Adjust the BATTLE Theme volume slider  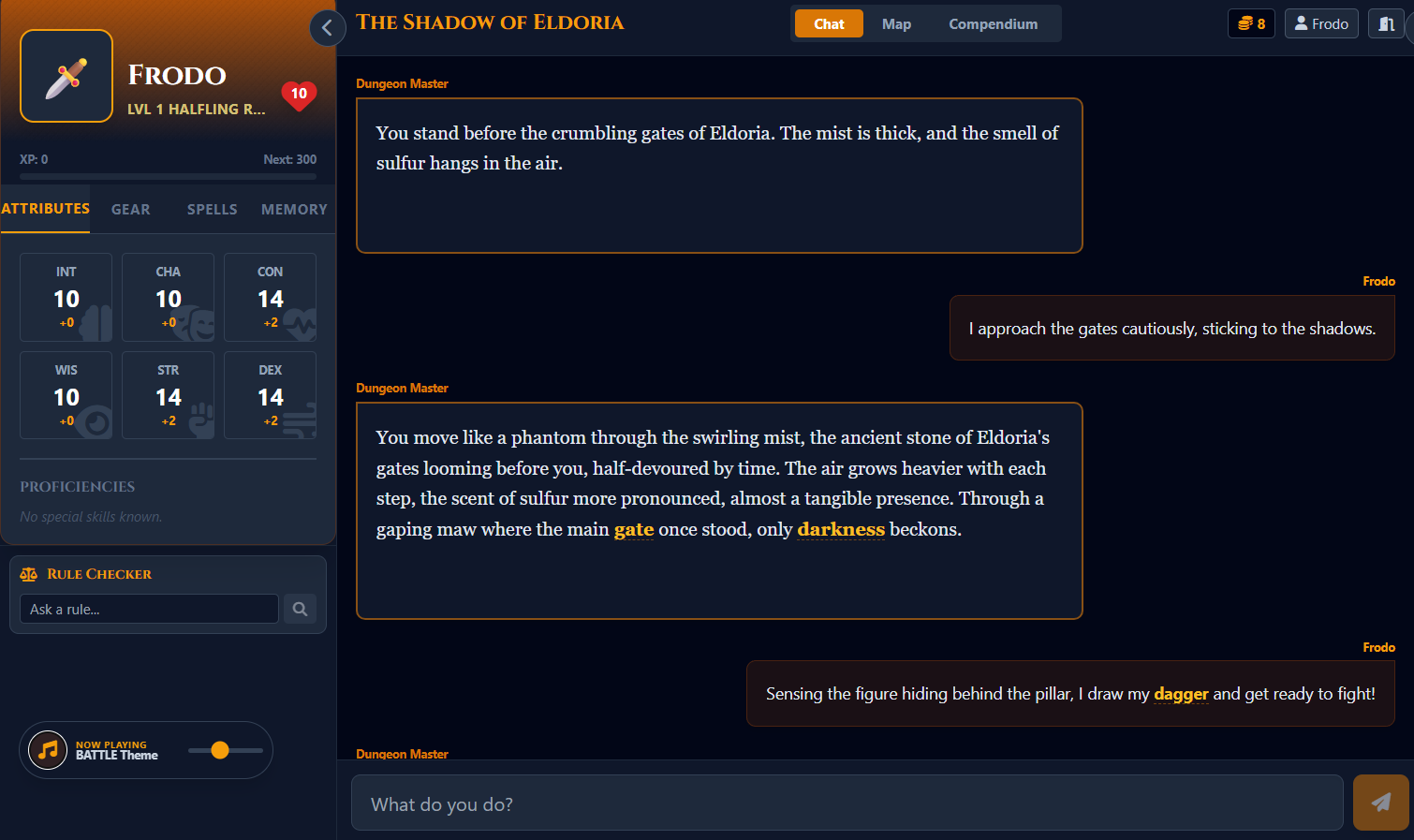click(222, 750)
